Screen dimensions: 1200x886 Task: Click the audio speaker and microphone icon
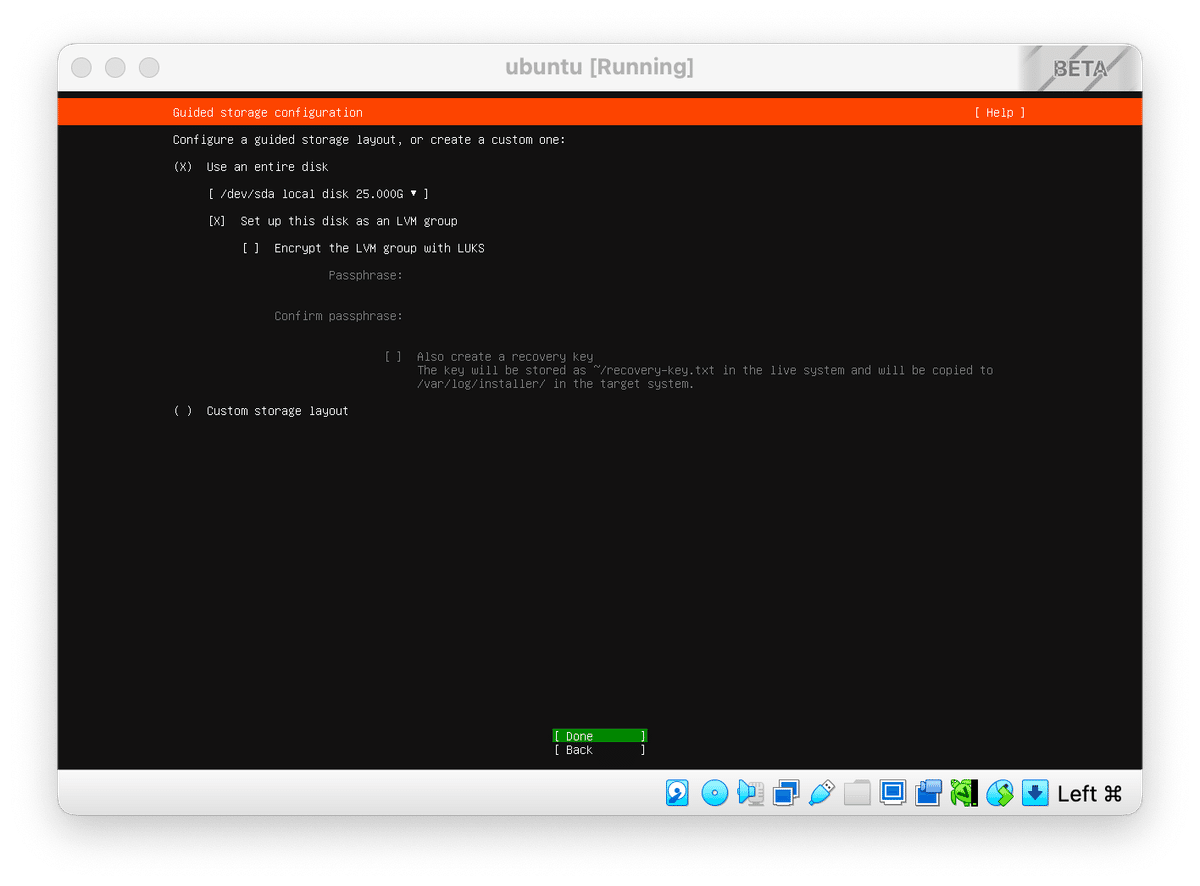[750, 793]
